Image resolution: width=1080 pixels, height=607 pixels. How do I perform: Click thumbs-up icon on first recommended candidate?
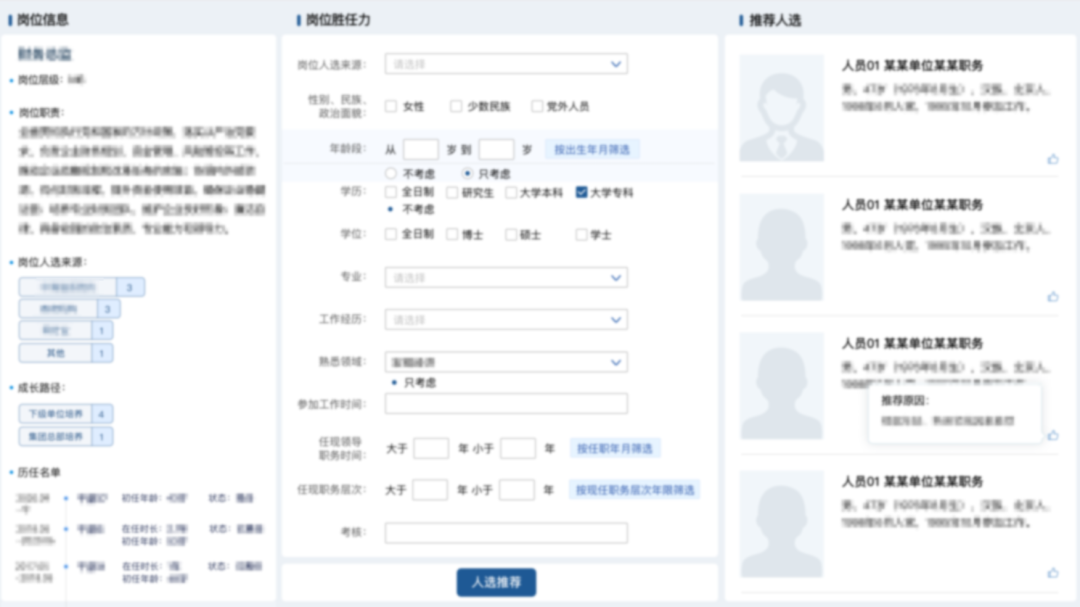pyautogui.click(x=1052, y=159)
